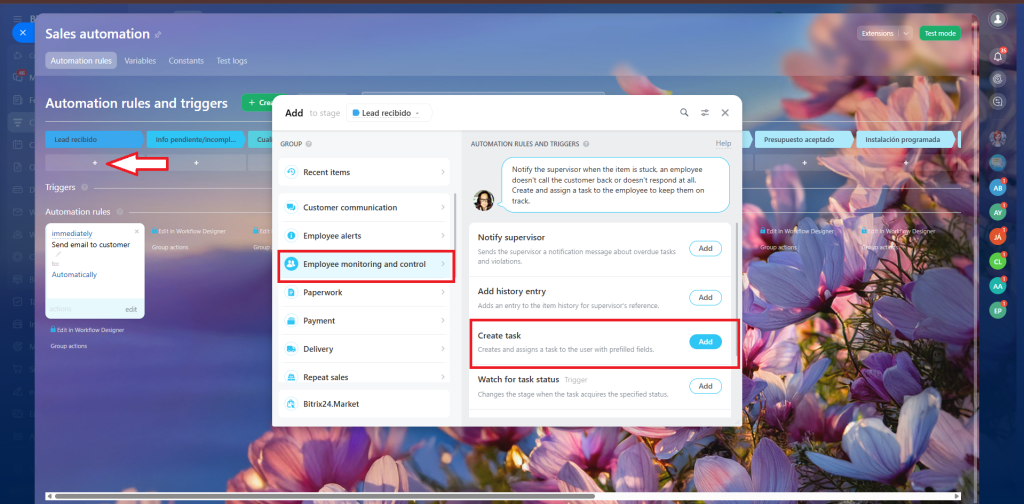Click the AB user avatar in the sidebar
The height and width of the screenshot is (504, 1024).
[x=997, y=187]
